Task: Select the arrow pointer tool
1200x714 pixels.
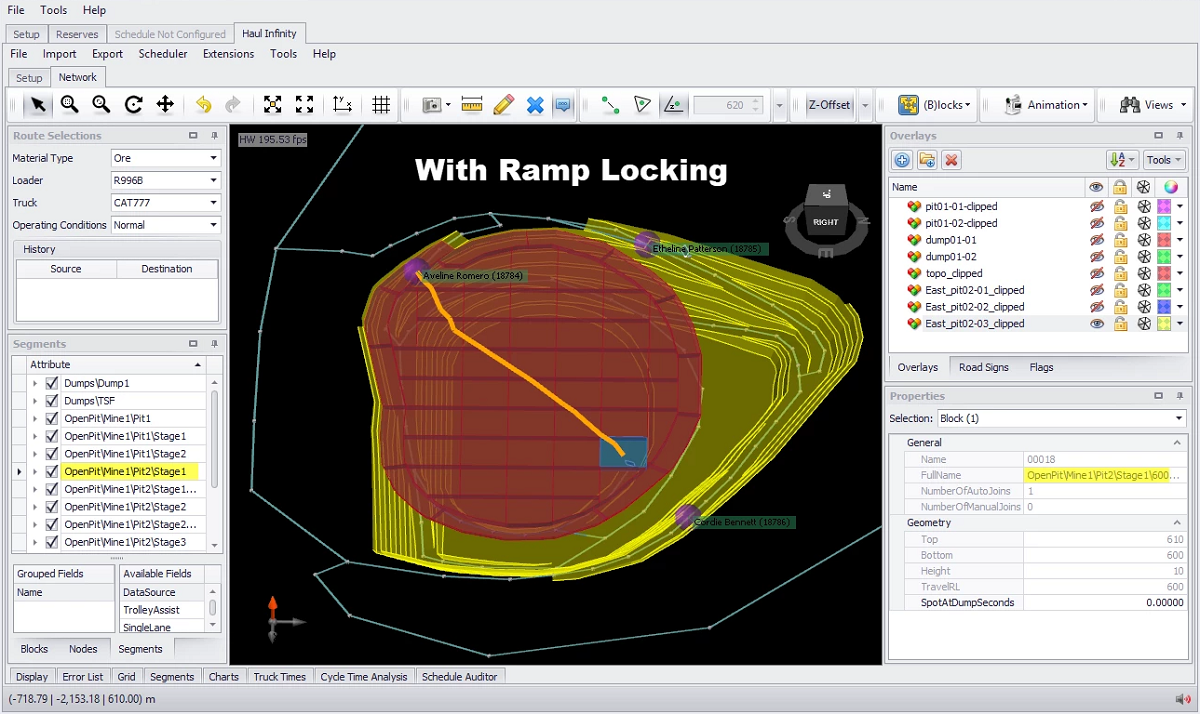Action: pyautogui.click(x=38, y=105)
